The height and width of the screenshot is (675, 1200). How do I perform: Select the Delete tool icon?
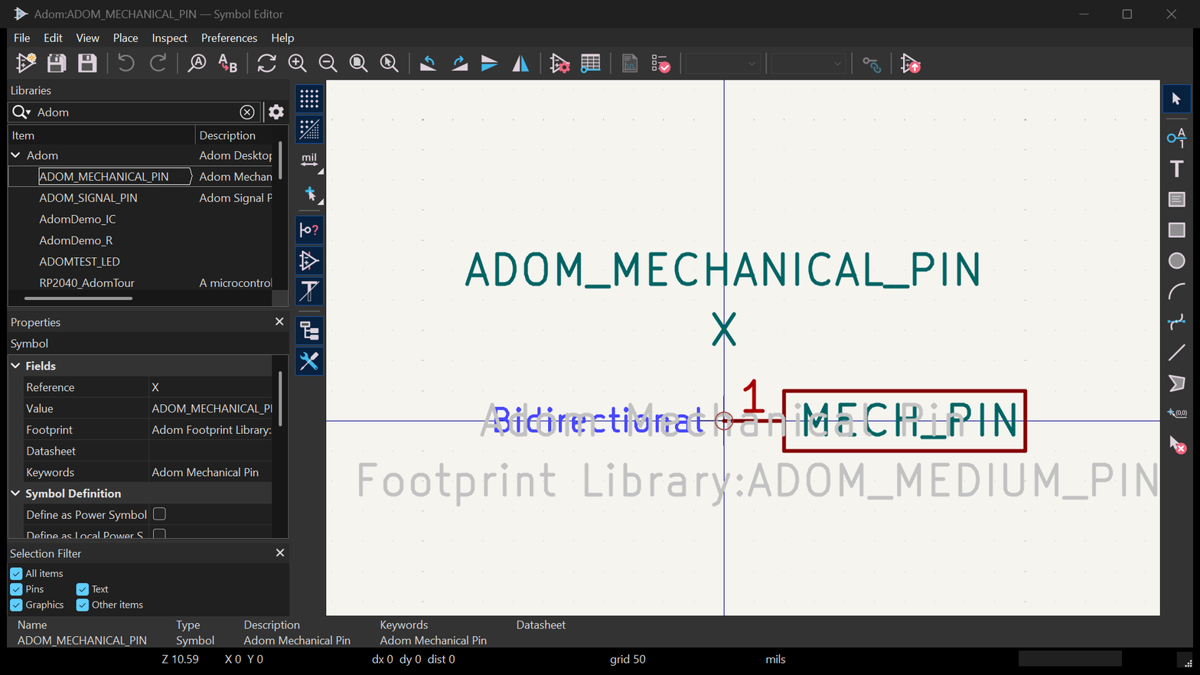tap(1177, 445)
